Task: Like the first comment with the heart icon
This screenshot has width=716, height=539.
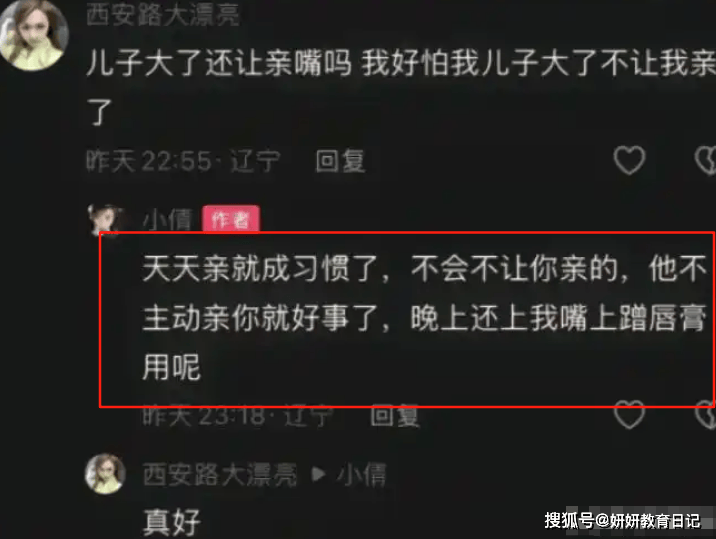Action: 629,160
